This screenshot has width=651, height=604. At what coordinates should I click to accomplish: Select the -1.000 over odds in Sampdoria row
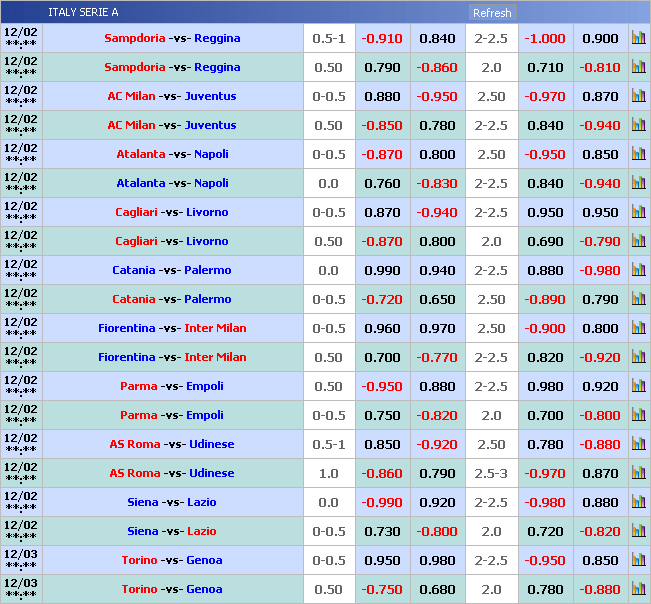[545, 38]
